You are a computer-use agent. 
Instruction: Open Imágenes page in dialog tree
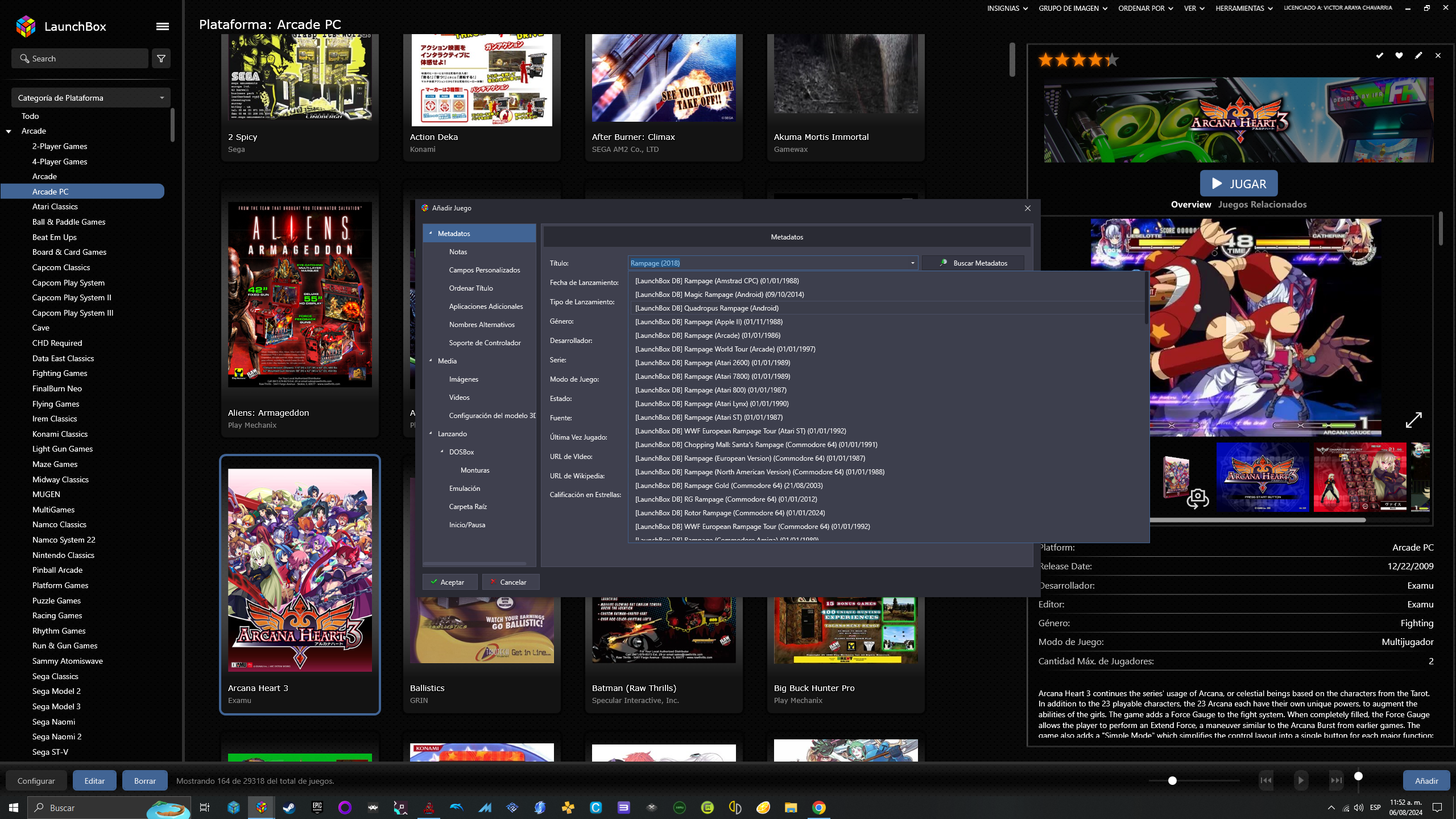pyautogui.click(x=464, y=379)
